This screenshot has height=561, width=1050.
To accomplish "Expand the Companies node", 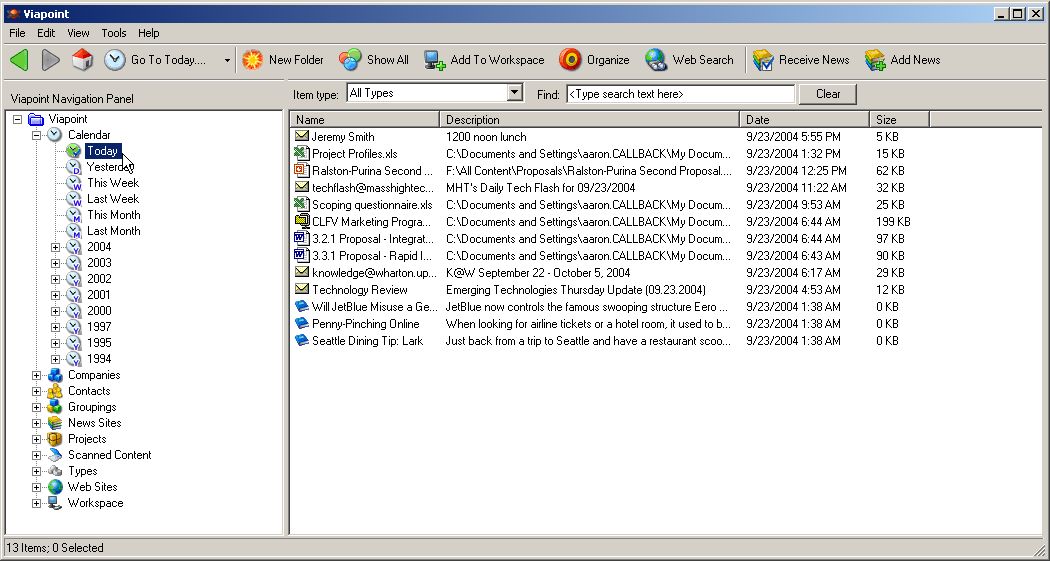I will [37, 376].
